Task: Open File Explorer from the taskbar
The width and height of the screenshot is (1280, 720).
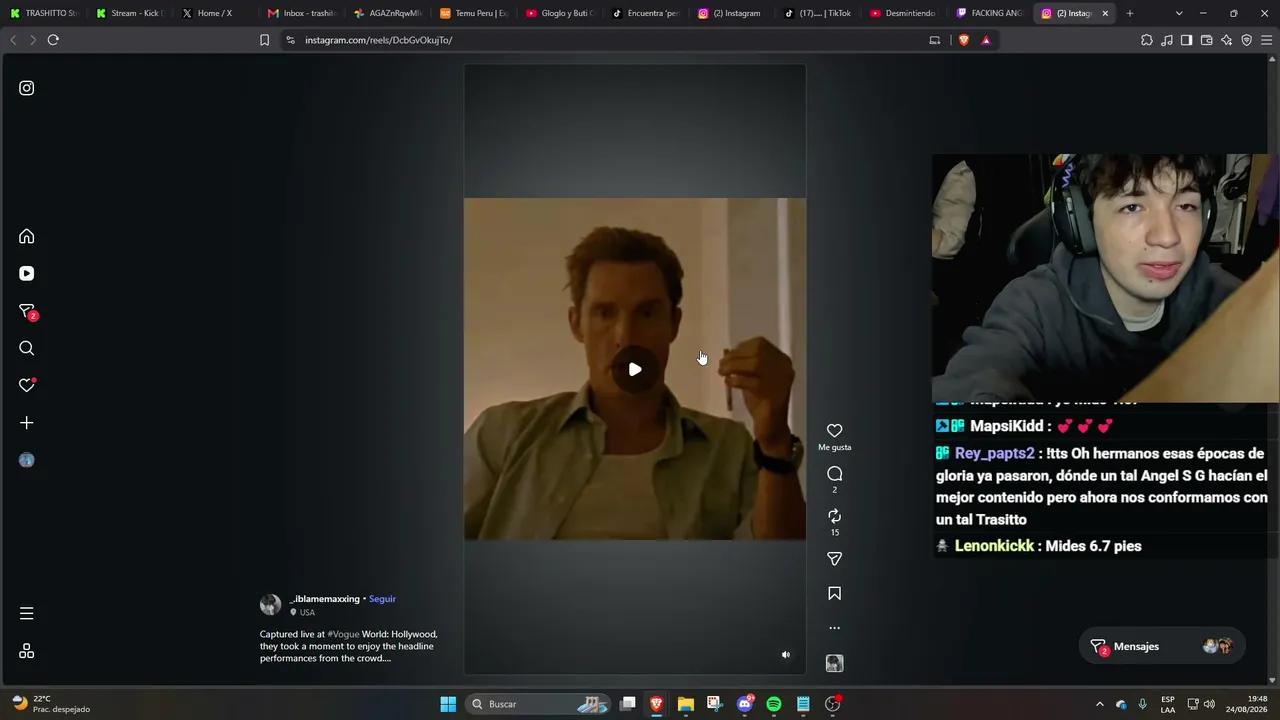Action: 686,704
